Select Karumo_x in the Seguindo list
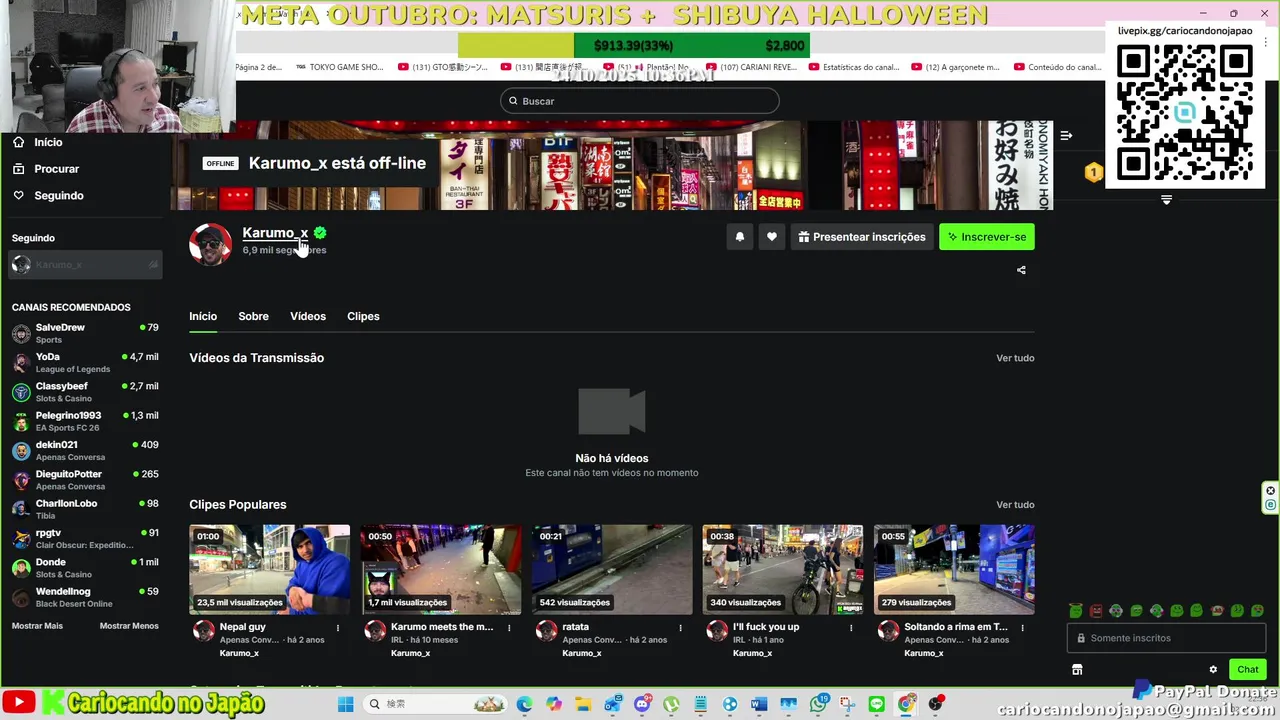Screen dimensions: 1280x720 point(85,265)
